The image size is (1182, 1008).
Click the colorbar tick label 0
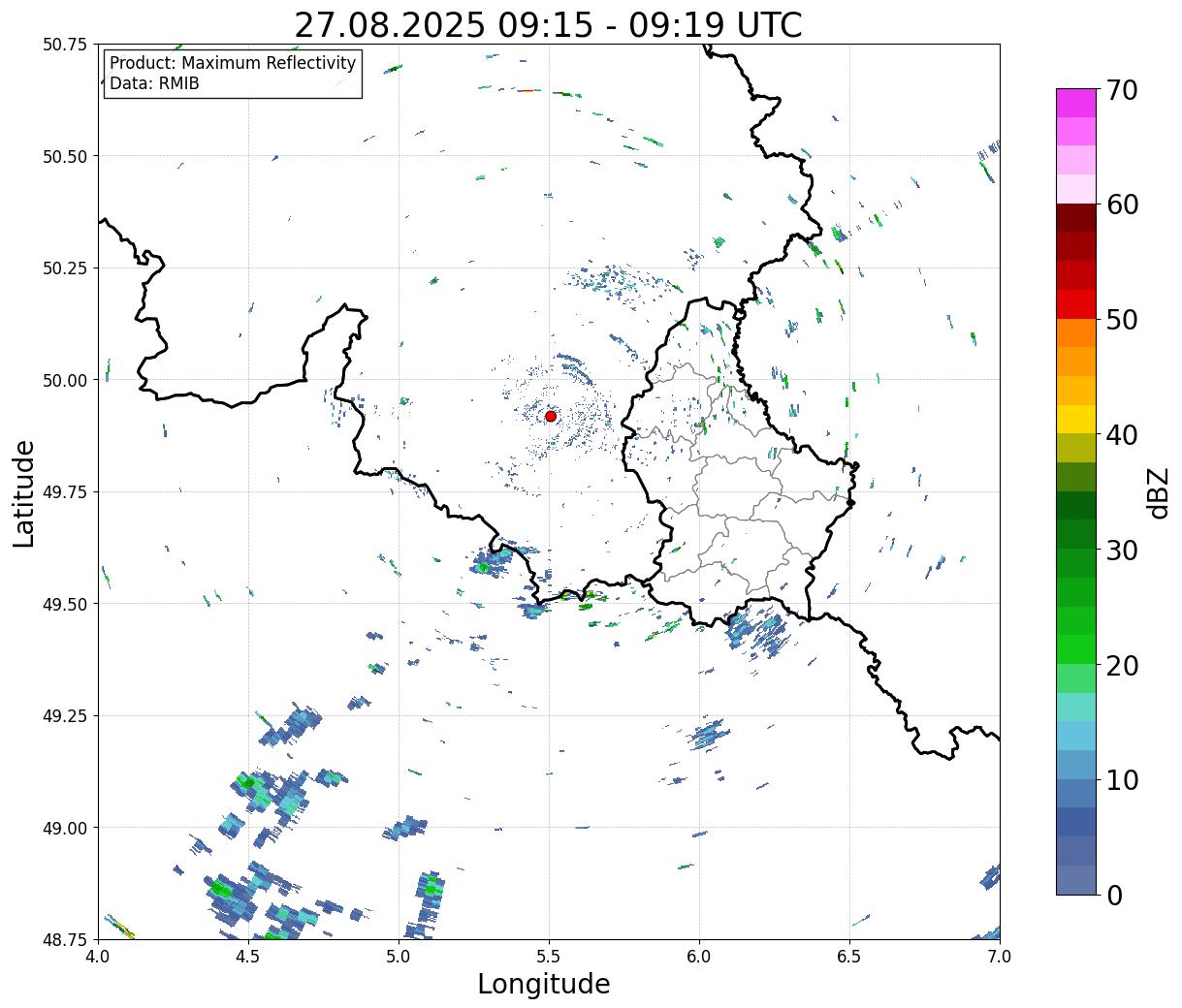click(1114, 896)
